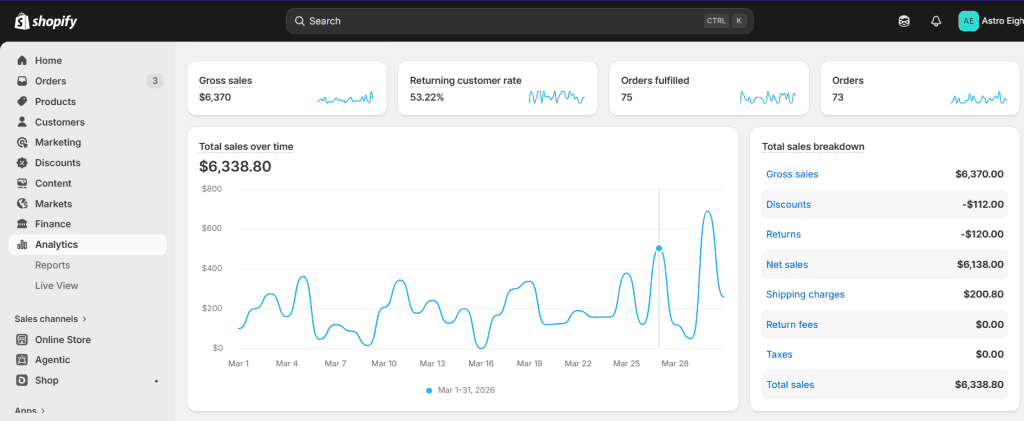Click the Discounts badge icon
Image resolution: width=1024 pixels, height=421 pixels.
(x=22, y=163)
